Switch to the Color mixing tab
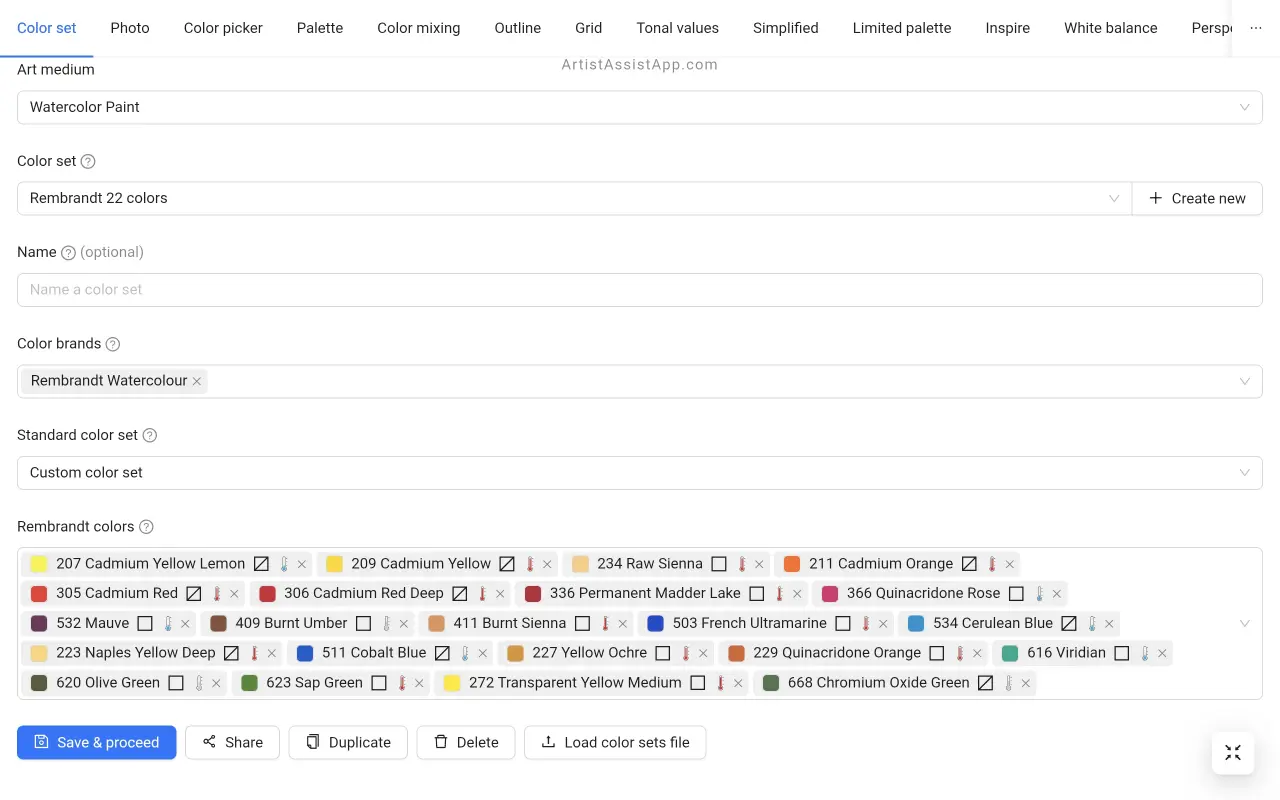 click(418, 28)
